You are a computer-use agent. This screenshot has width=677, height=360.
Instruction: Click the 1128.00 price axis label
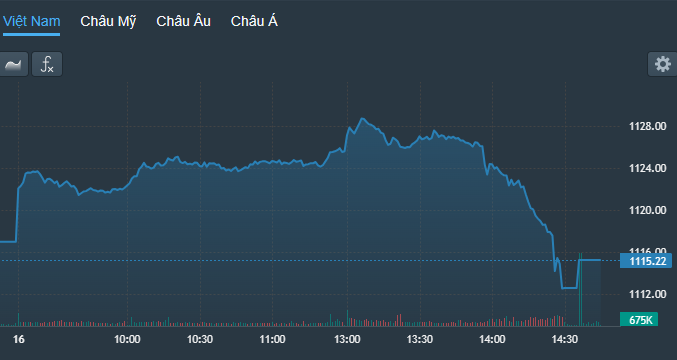point(648,126)
